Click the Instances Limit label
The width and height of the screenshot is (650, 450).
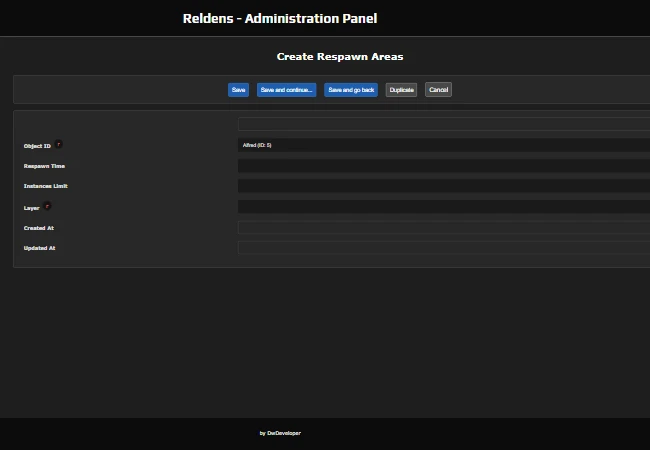(x=46, y=186)
